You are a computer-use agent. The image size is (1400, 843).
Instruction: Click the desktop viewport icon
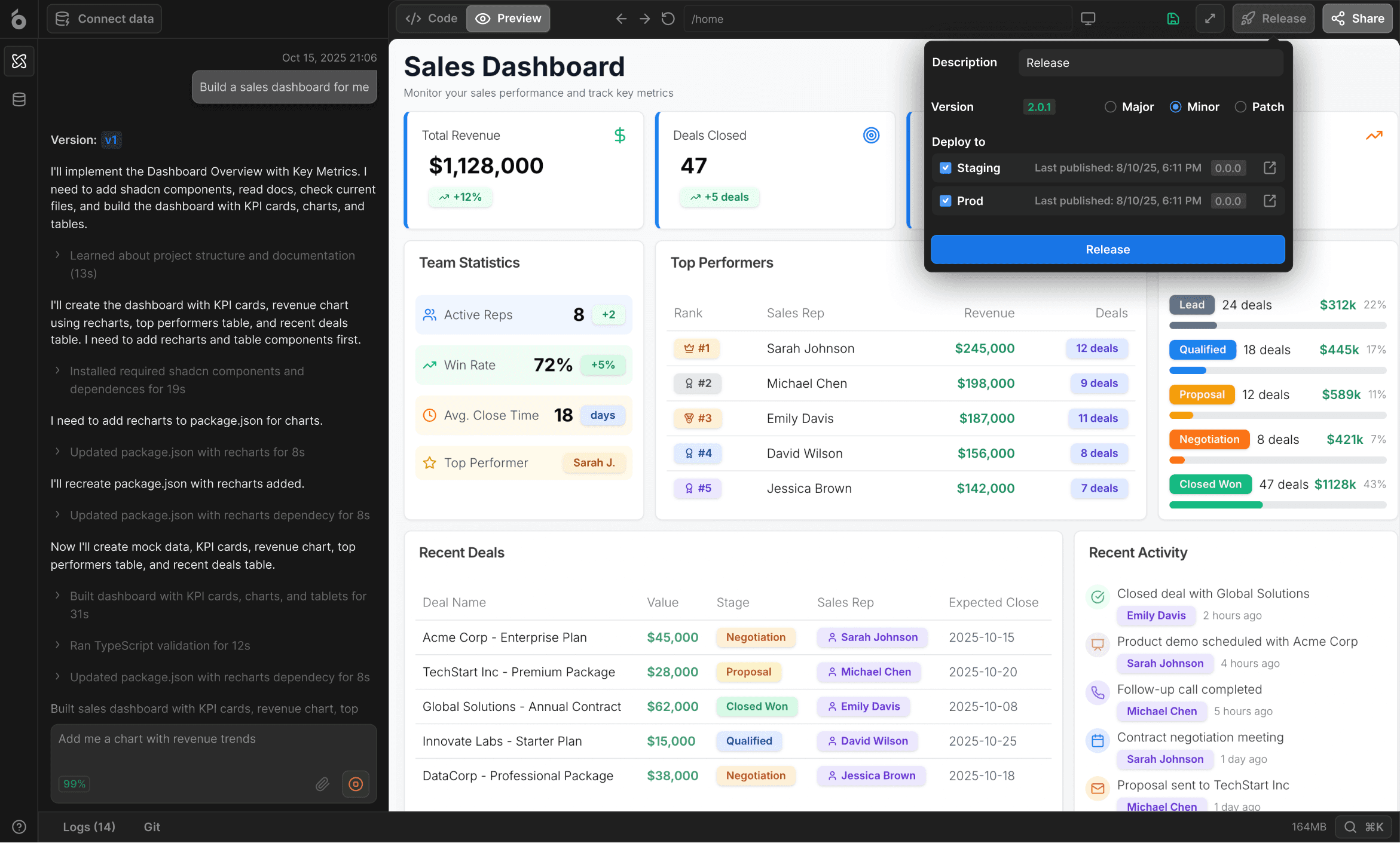tap(1088, 19)
